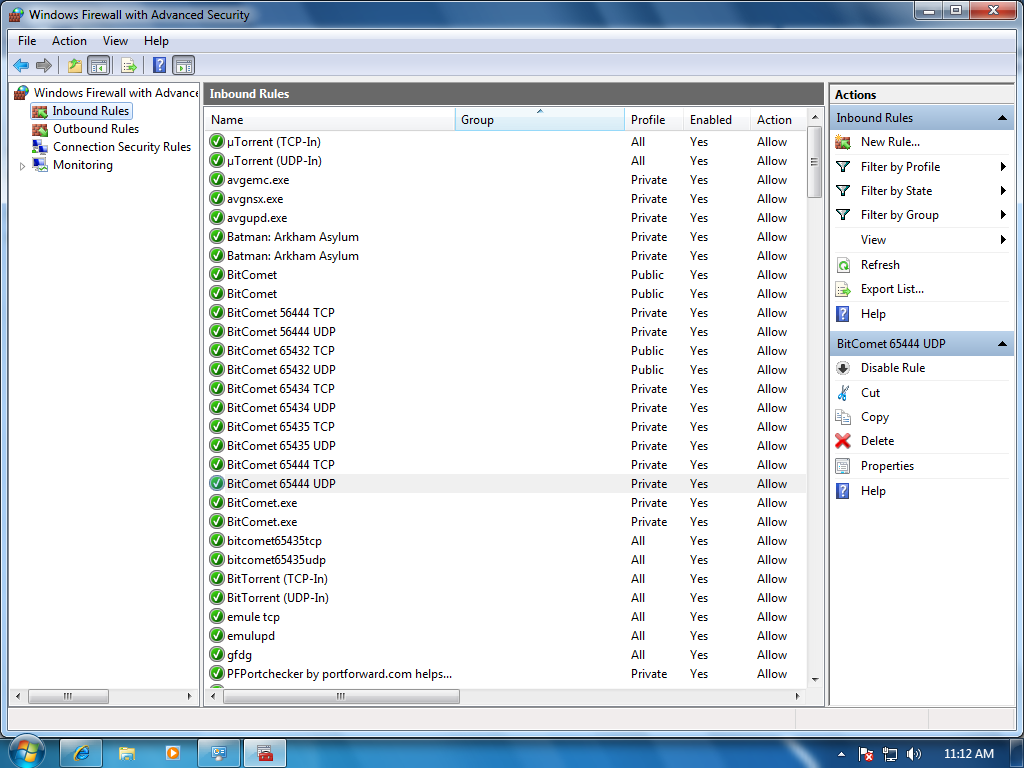Screen dimensions: 1024x768
Task: Click the Forward arrow toolbar icon
Action: click(44, 65)
